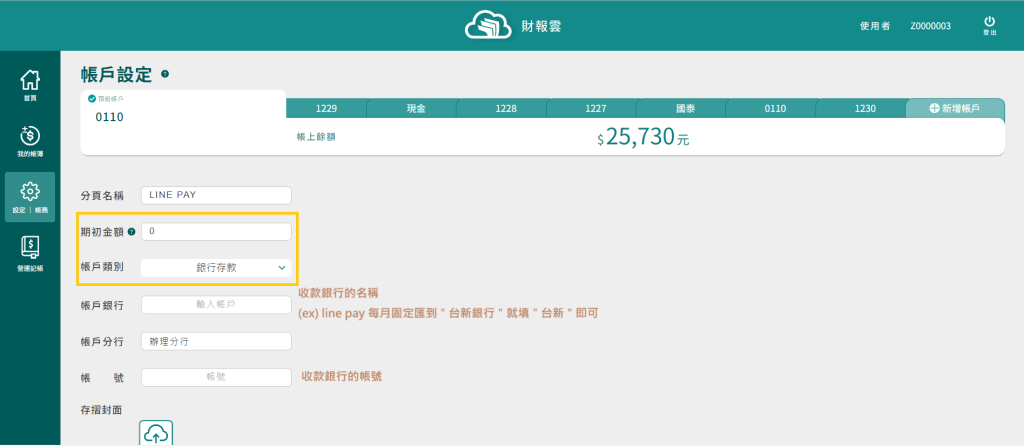Screen dimensions: 1024x446
Task: Select the 設定｜帳務 gear icon
Action: 30,192
